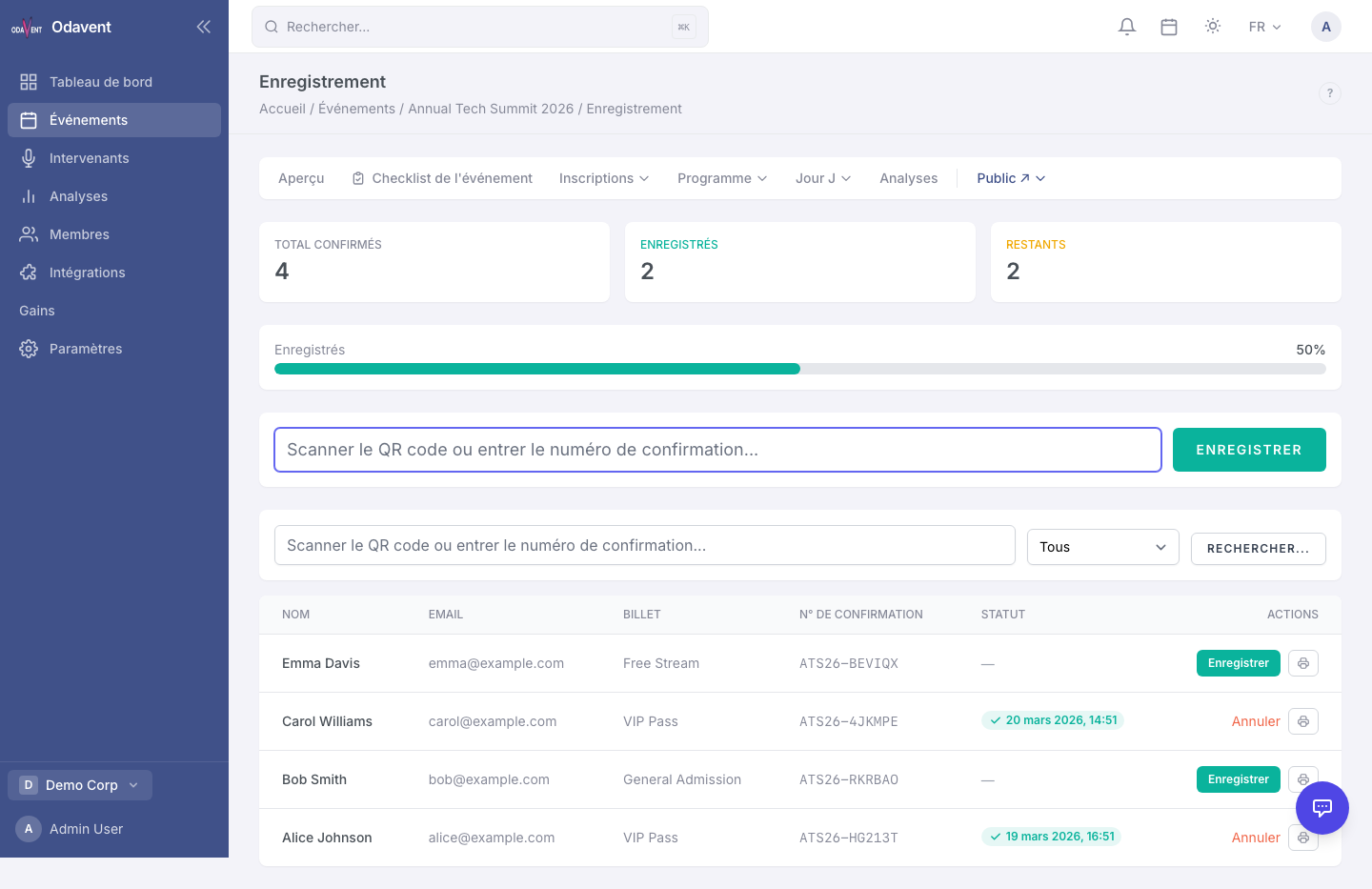The height and width of the screenshot is (889, 1372).
Task: Switch to the Checklist de l'événement tab
Action: tap(442, 178)
